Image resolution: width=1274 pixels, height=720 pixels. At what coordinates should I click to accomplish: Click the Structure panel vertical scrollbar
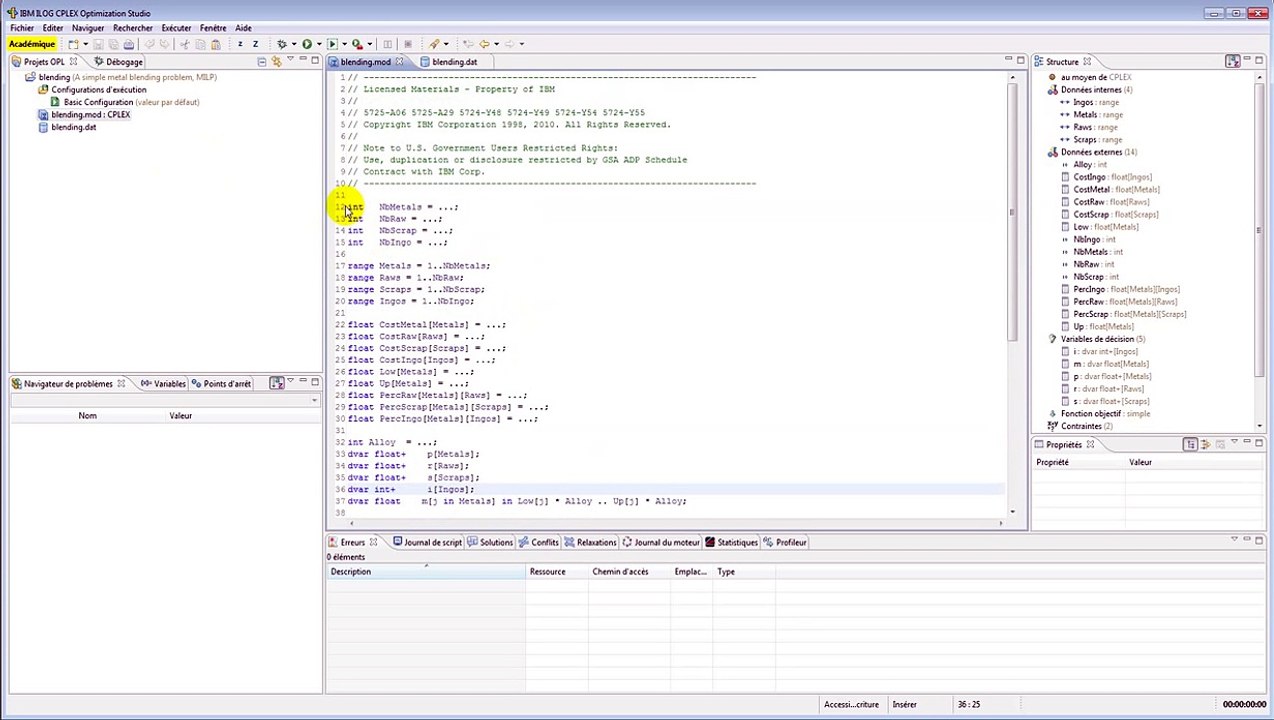tap(1259, 230)
